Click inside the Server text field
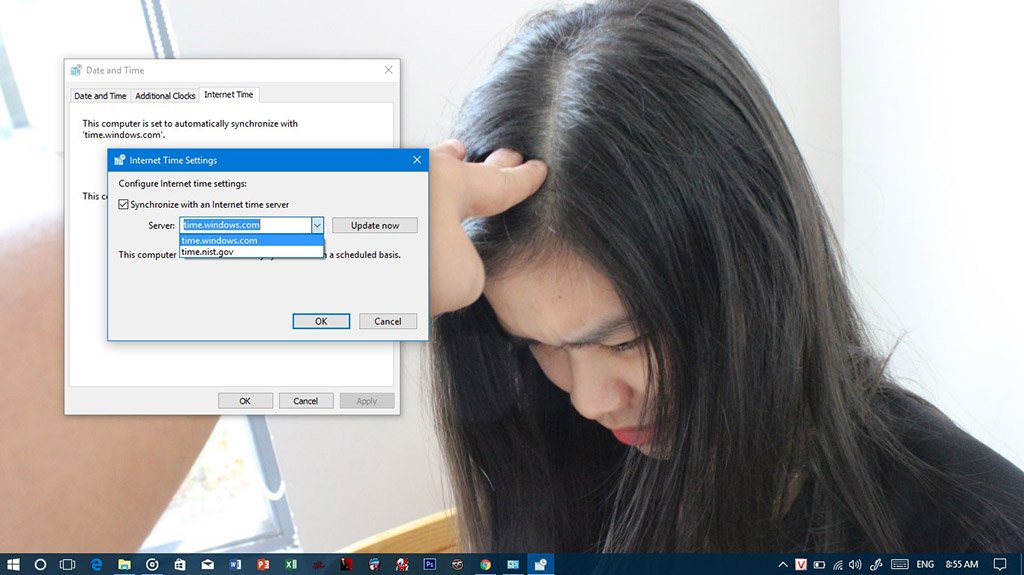 coord(245,225)
